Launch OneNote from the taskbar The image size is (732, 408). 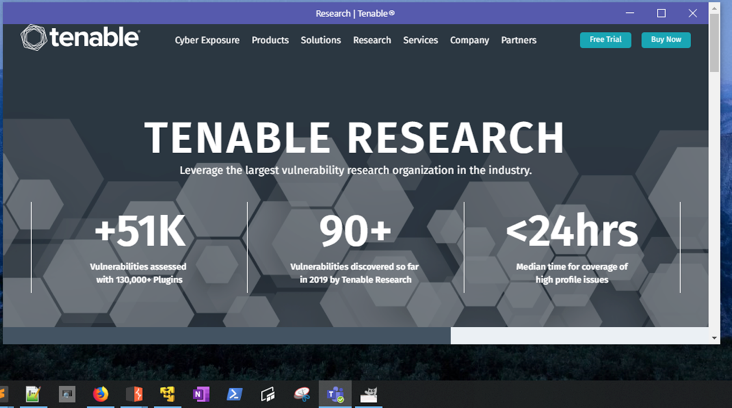(x=201, y=394)
